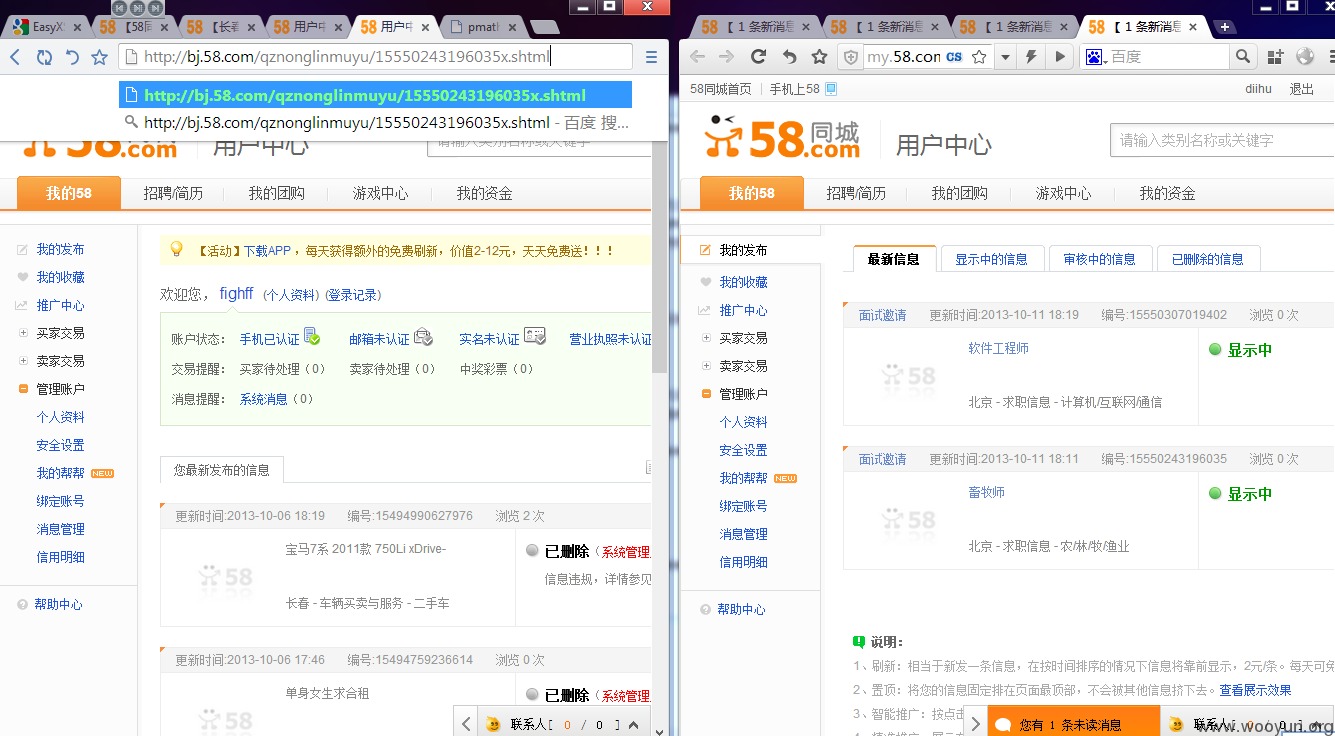Click 退出 logout link in right window
The height and width of the screenshot is (736, 1335).
point(1302,89)
